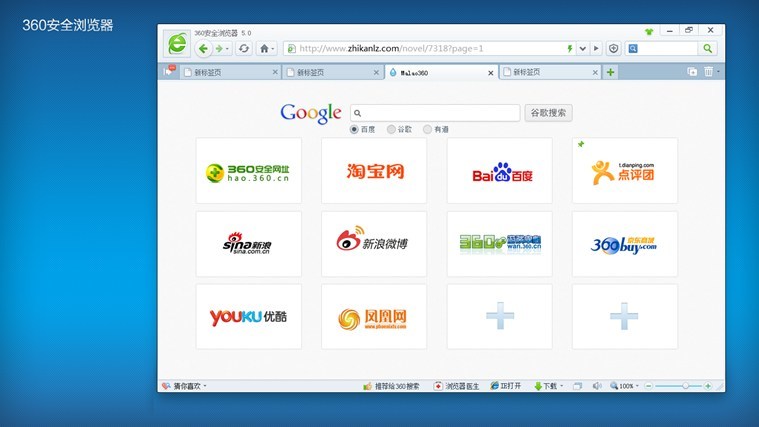Open the address bar history dropdown chevron
759x427 pixels.
pos(583,48)
